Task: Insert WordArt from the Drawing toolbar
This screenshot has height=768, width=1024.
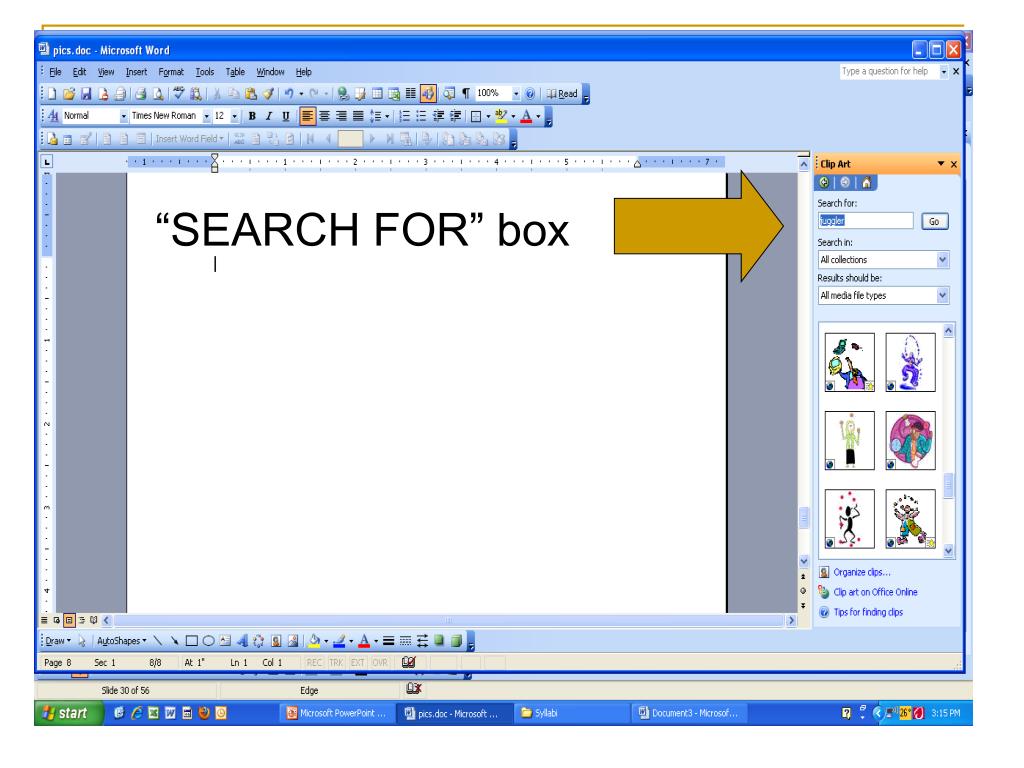Action: [242, 641]
